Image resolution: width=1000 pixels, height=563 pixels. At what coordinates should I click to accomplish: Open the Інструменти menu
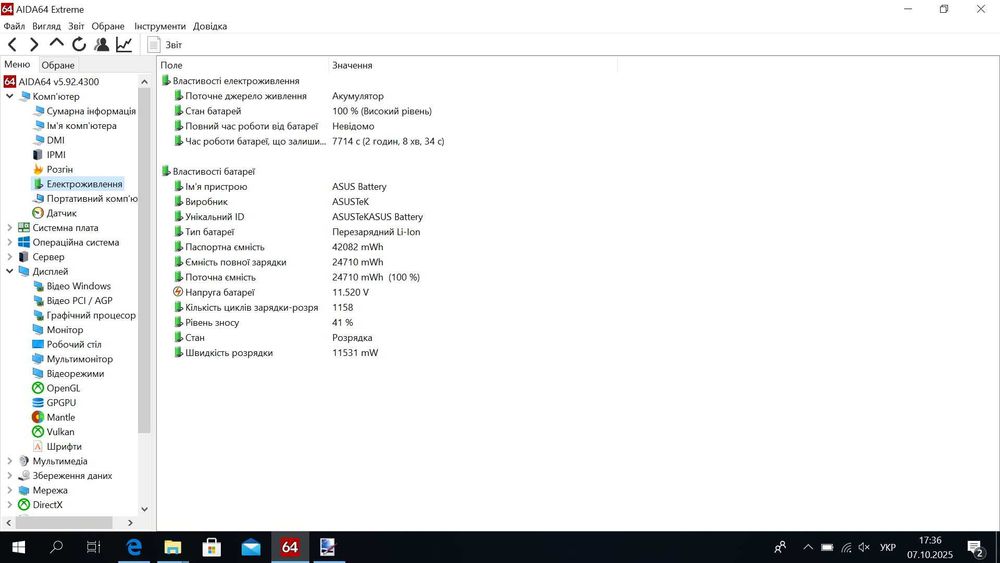pyautogui.click(x=159, y=26)
